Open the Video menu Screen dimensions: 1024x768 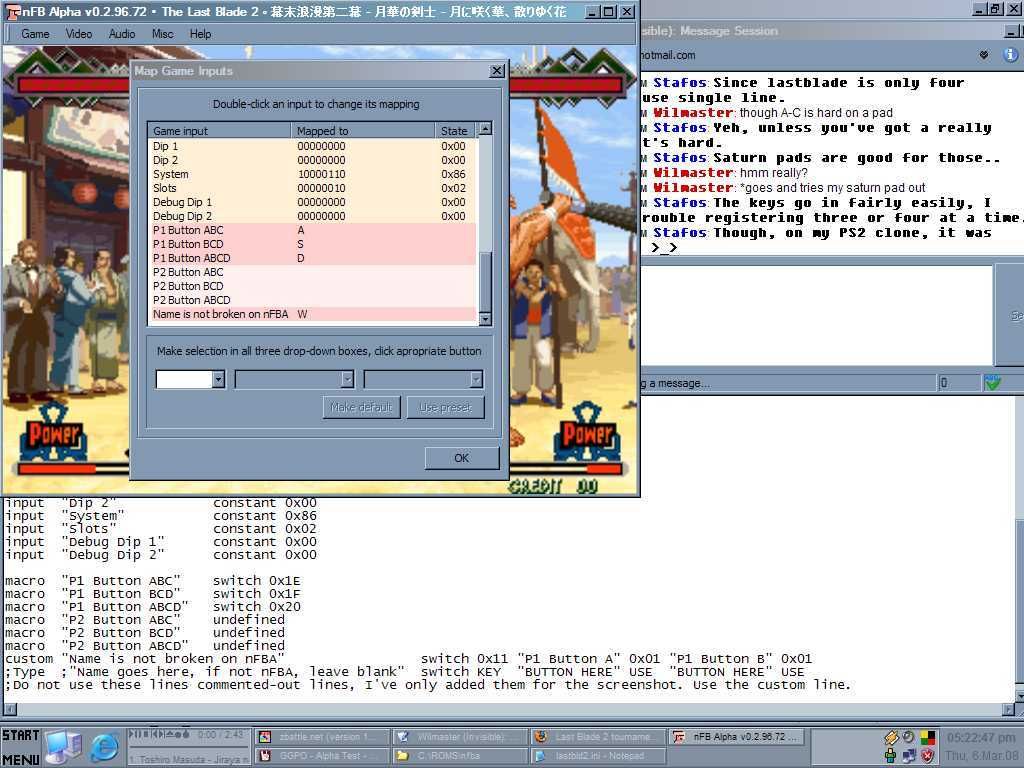pos(78,34)
